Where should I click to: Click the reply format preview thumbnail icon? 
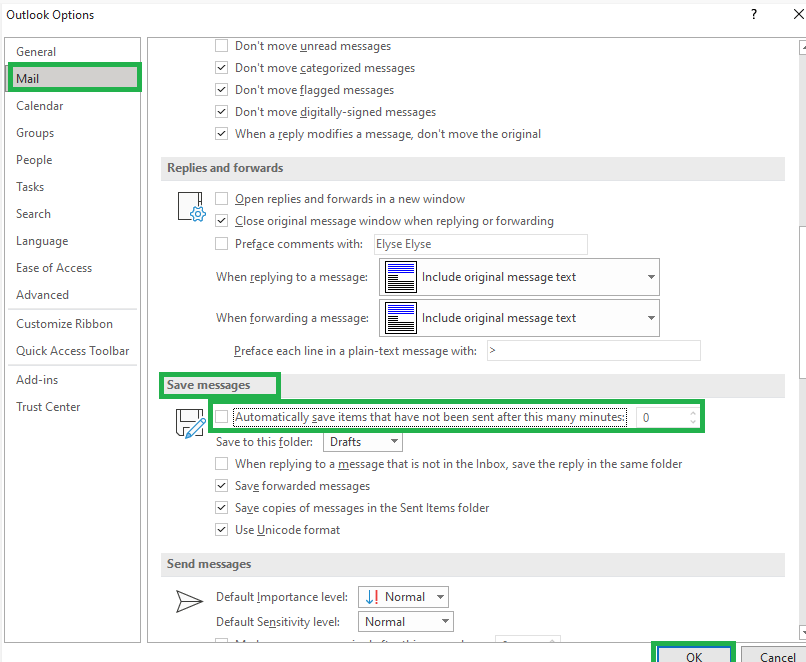(x=400, y=277)
